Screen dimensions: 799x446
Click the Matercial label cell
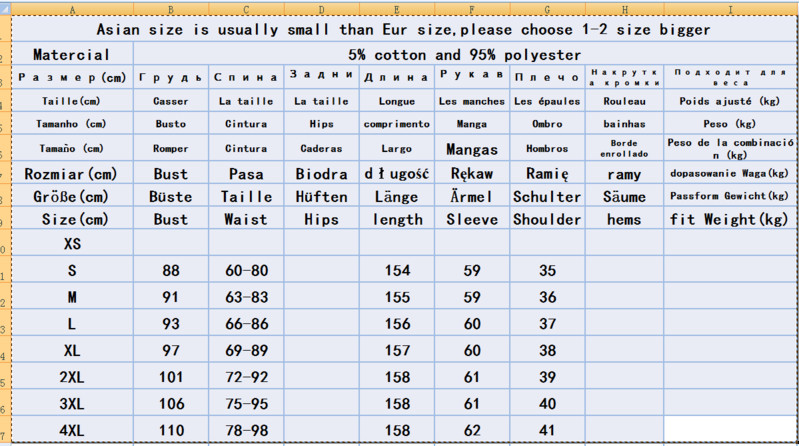pos(73,54)
